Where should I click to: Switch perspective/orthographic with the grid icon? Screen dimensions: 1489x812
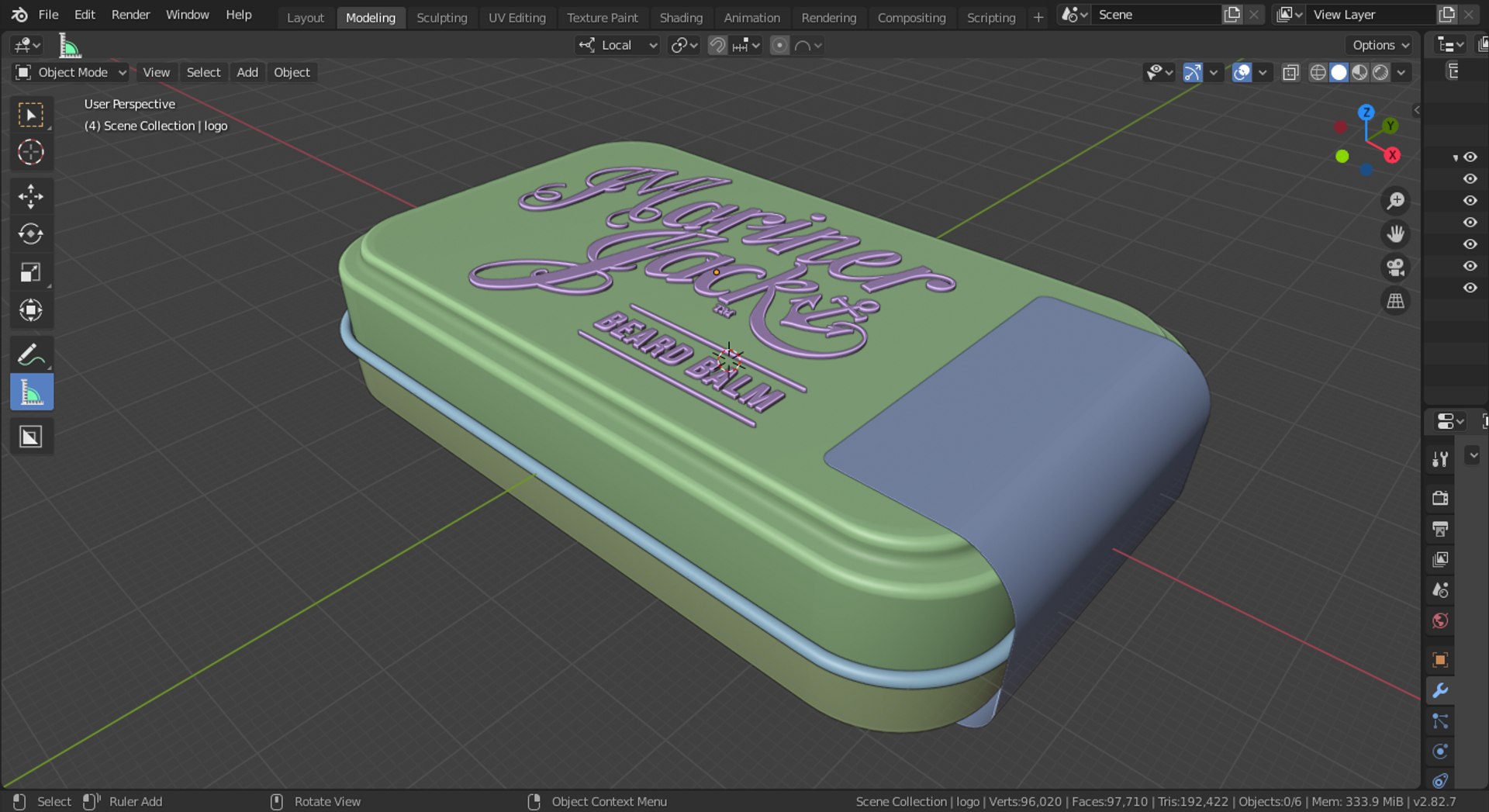1396,301
